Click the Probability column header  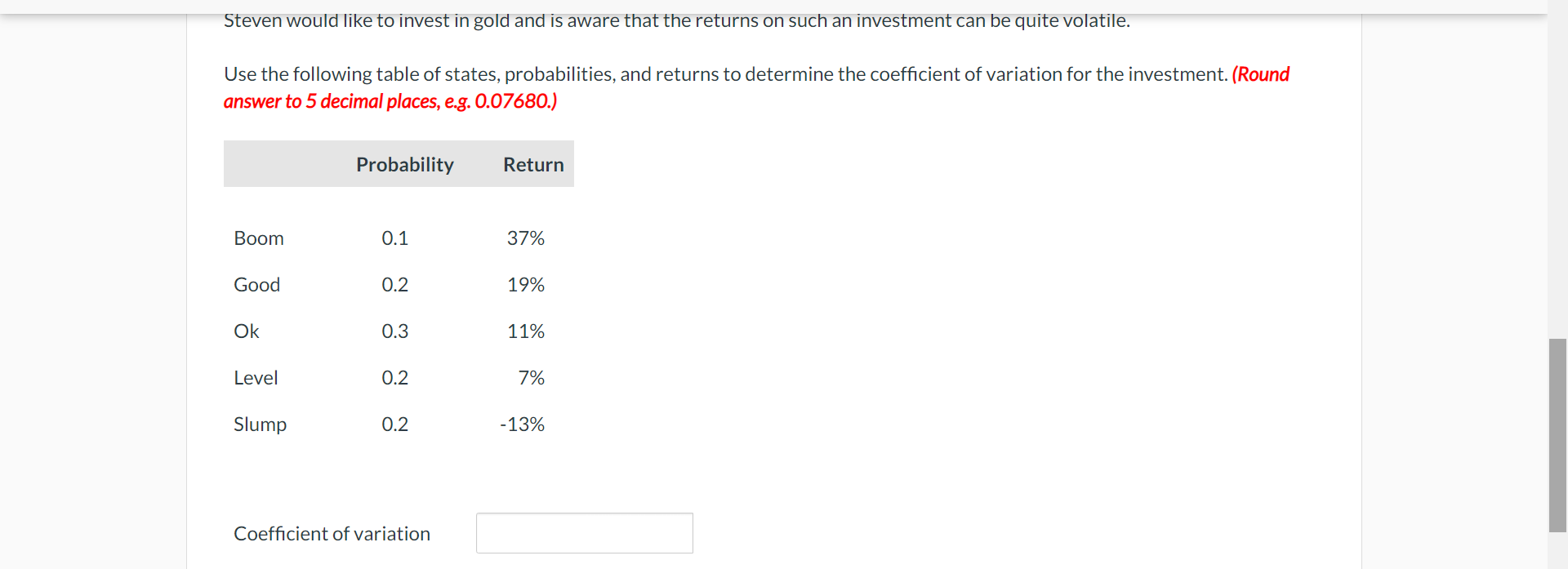pyautogui.click(x=405, y=164)
